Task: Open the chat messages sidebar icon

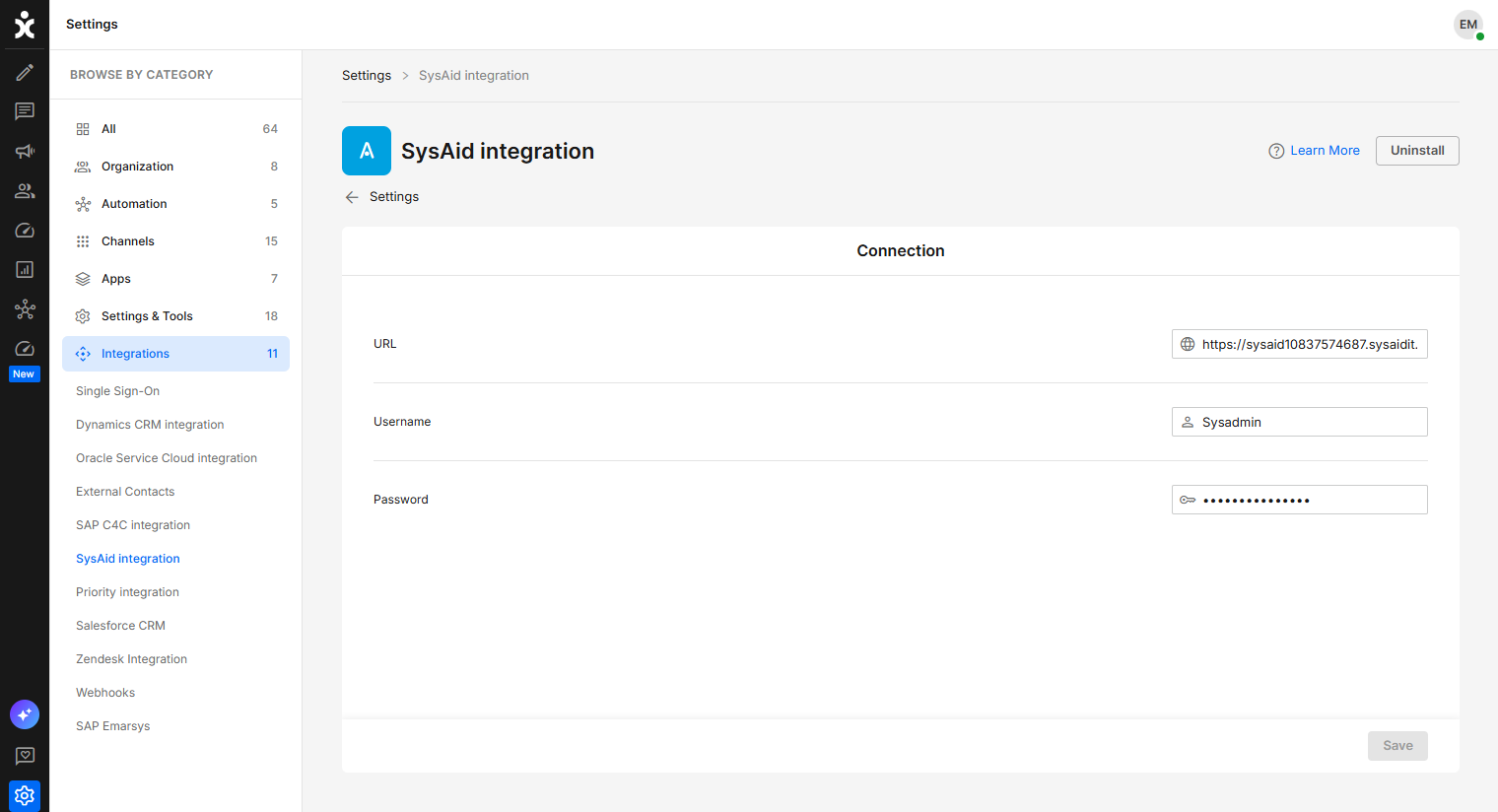Action: click(25, 111)
